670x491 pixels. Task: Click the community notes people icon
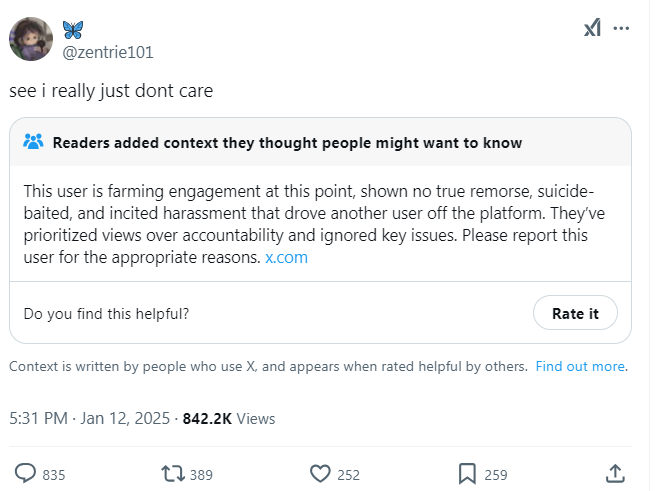point(34,142)
